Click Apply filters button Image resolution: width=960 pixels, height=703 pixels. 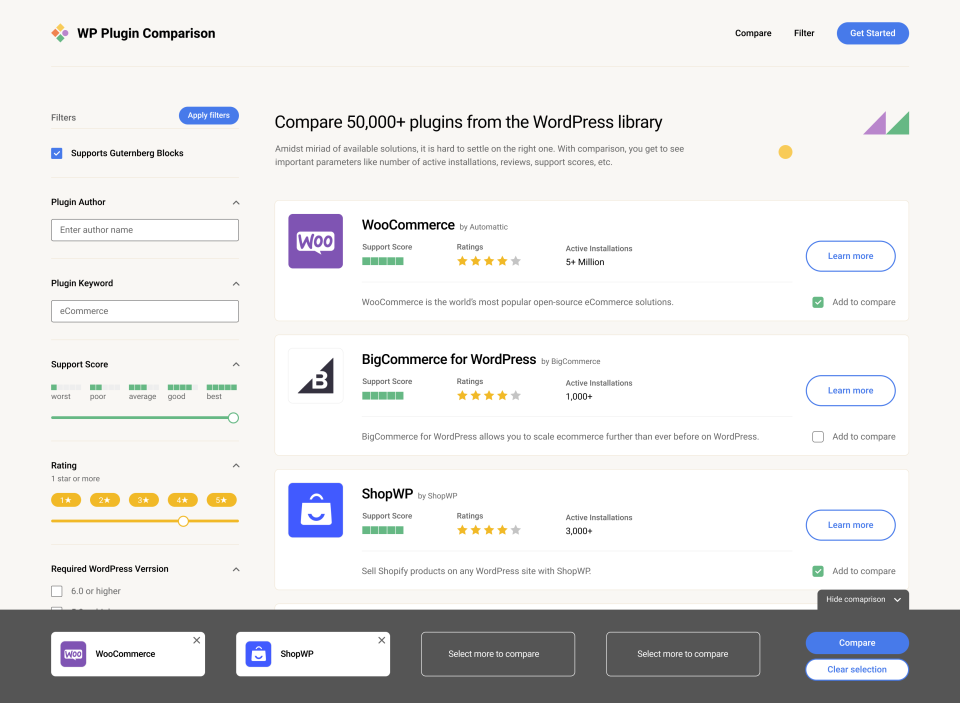(209, 115)
